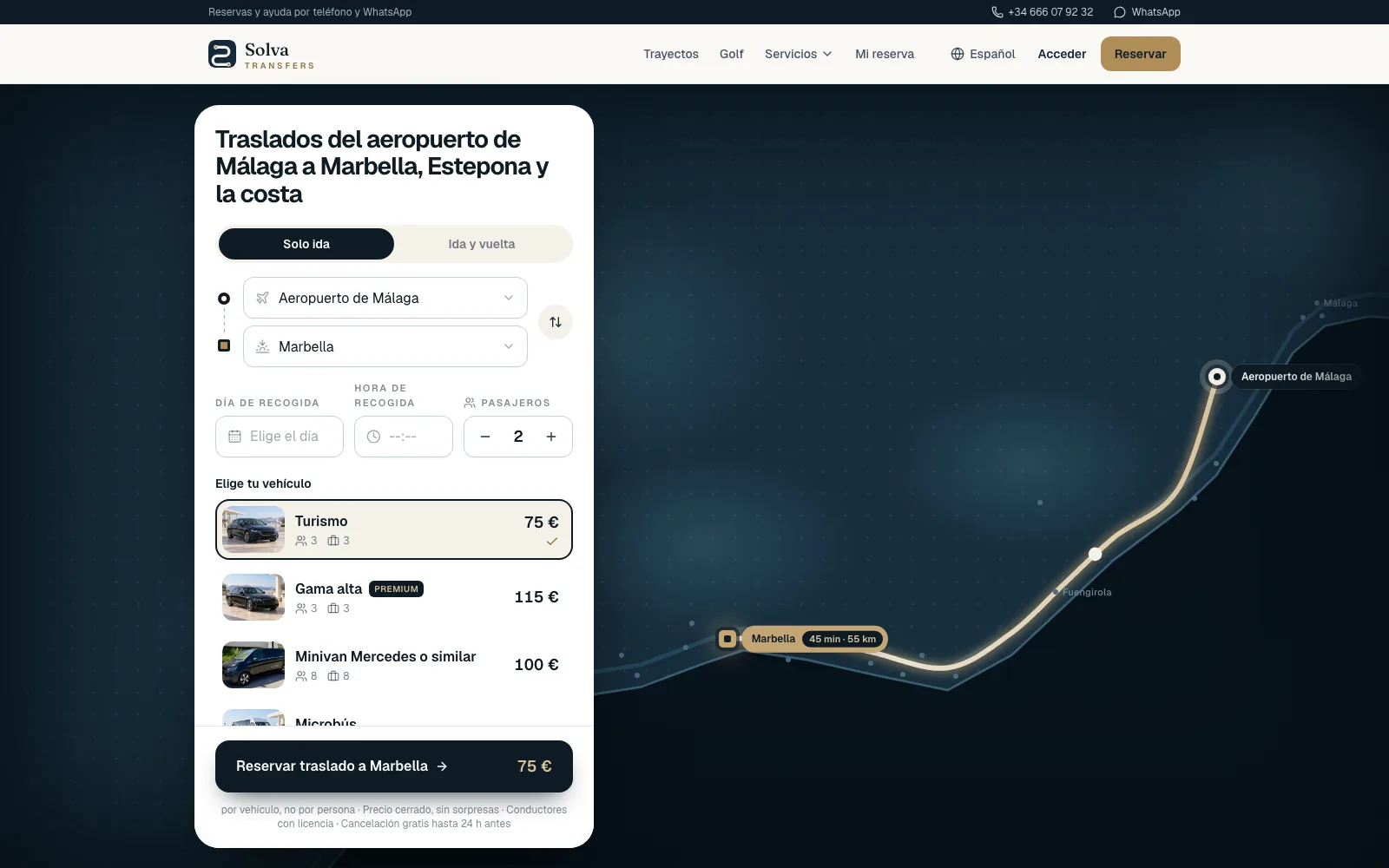Click the Málaga town label on map
The width and height of the screenshot is (1389, 868).
pos(1340,303)
